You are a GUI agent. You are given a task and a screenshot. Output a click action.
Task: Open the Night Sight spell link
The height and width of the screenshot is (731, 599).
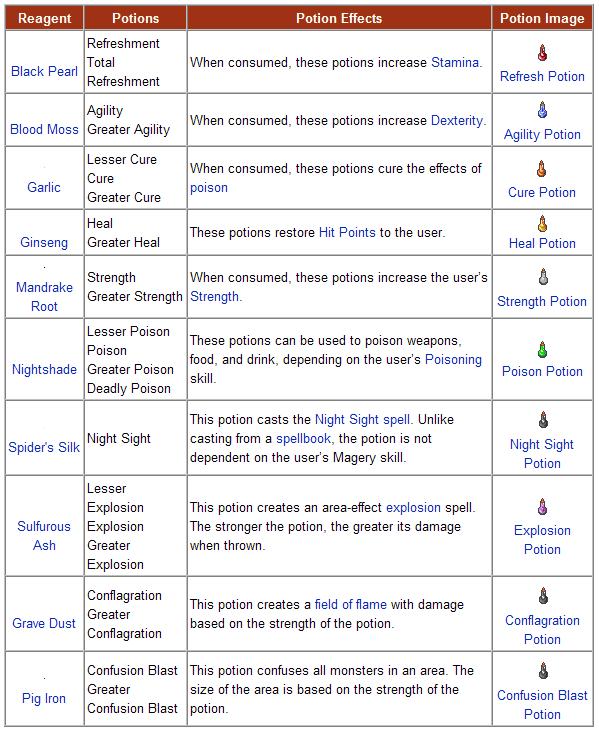coord(363,420)
